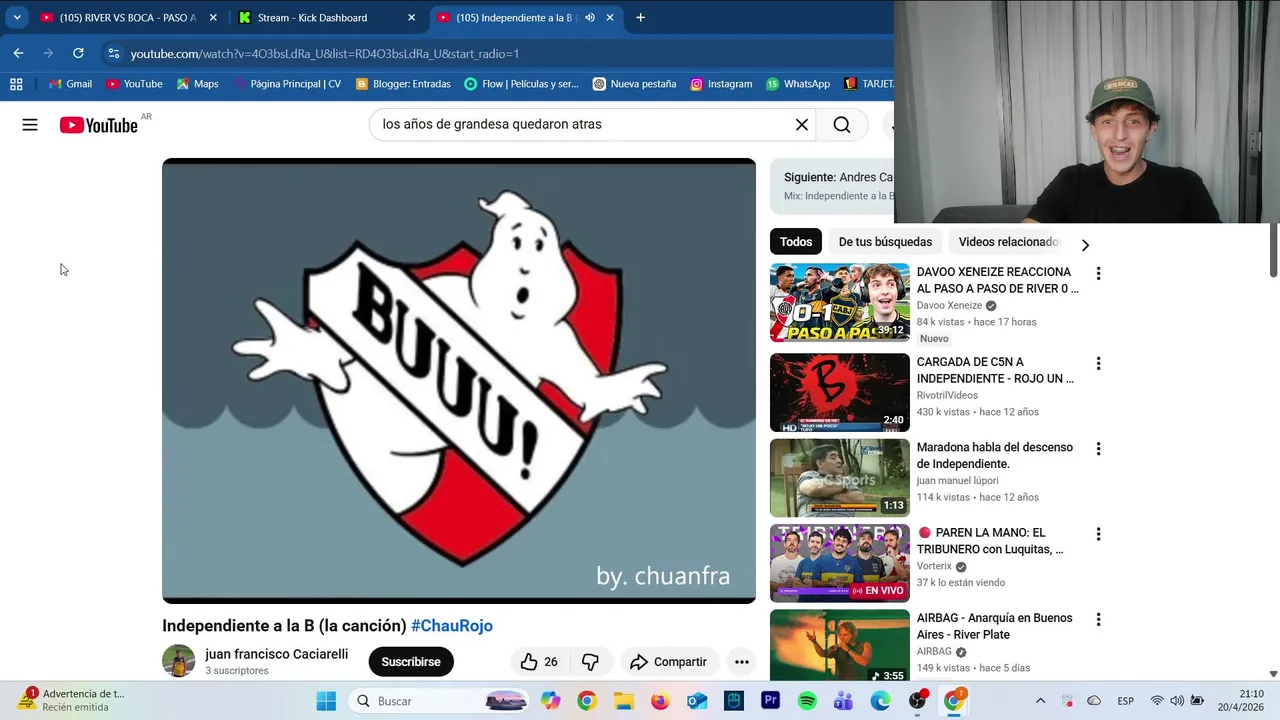Open options for AIRBAG Anarquía video

1098,619
